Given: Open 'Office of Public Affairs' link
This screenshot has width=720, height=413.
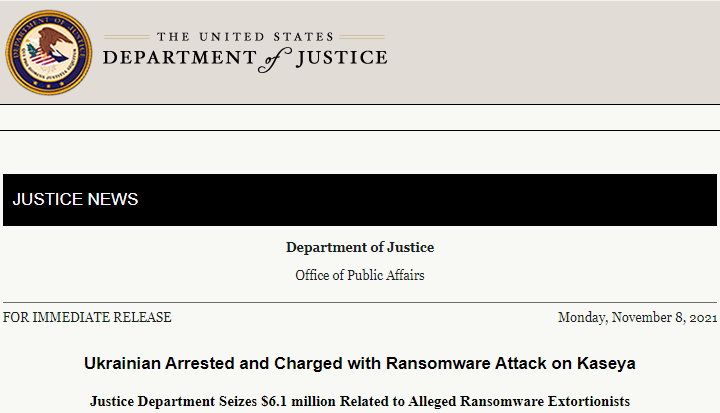Looking at the screenshot, I should [x=360, y=275].
